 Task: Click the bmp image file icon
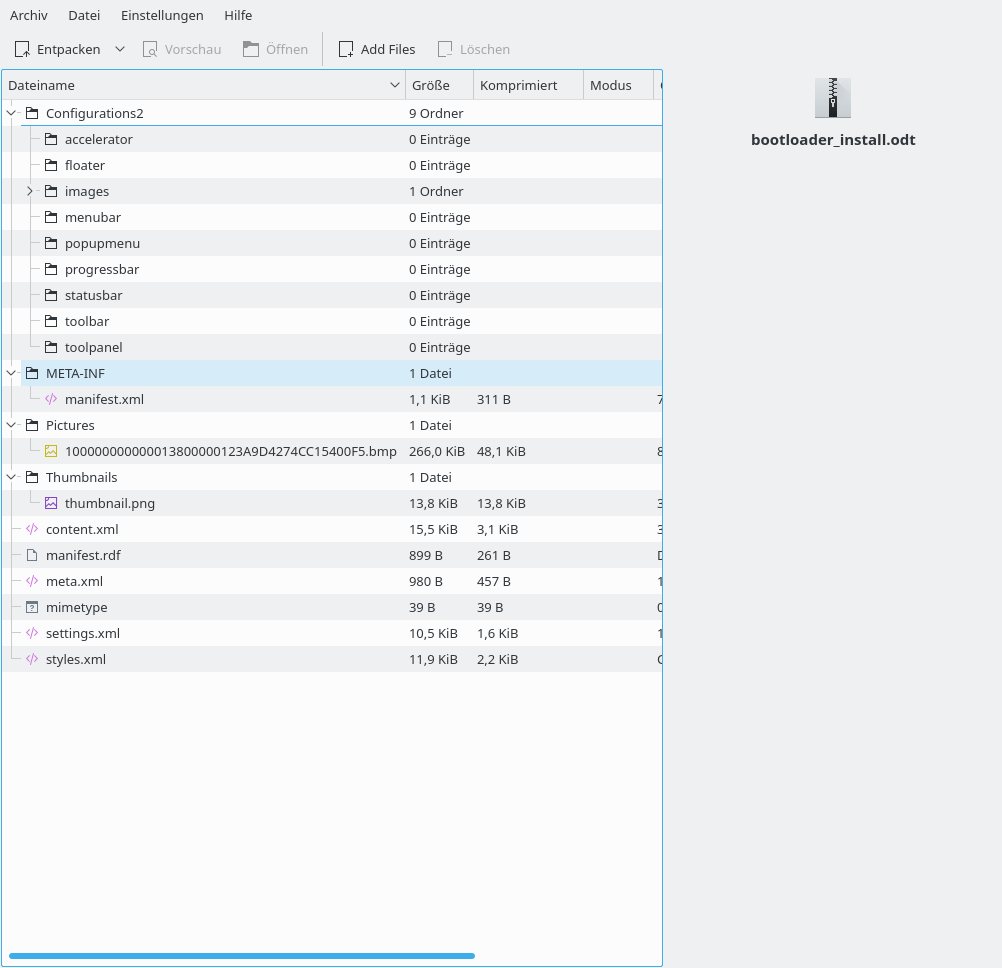[51, 451]
